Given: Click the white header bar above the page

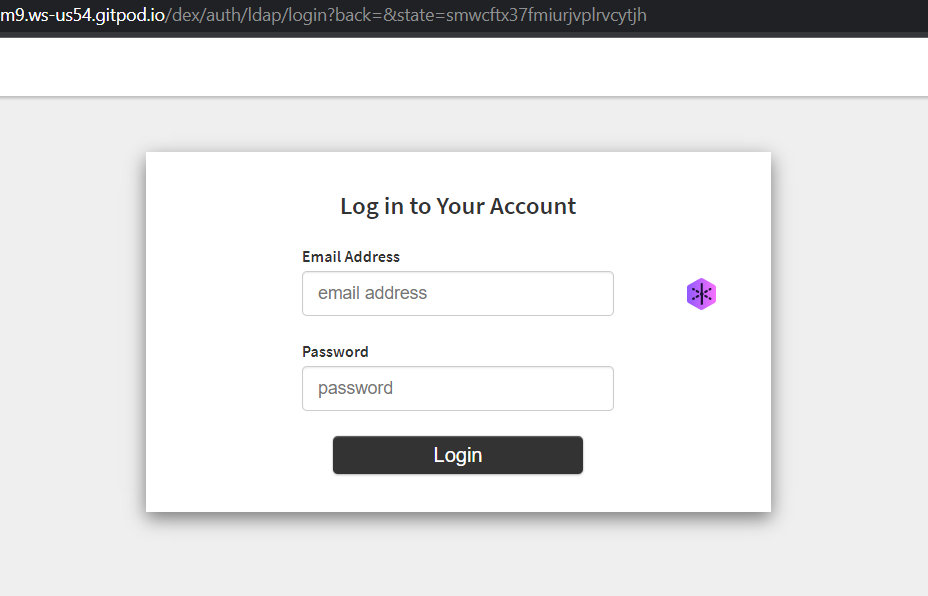Looking at the screenshot, I should coord(464,67).
